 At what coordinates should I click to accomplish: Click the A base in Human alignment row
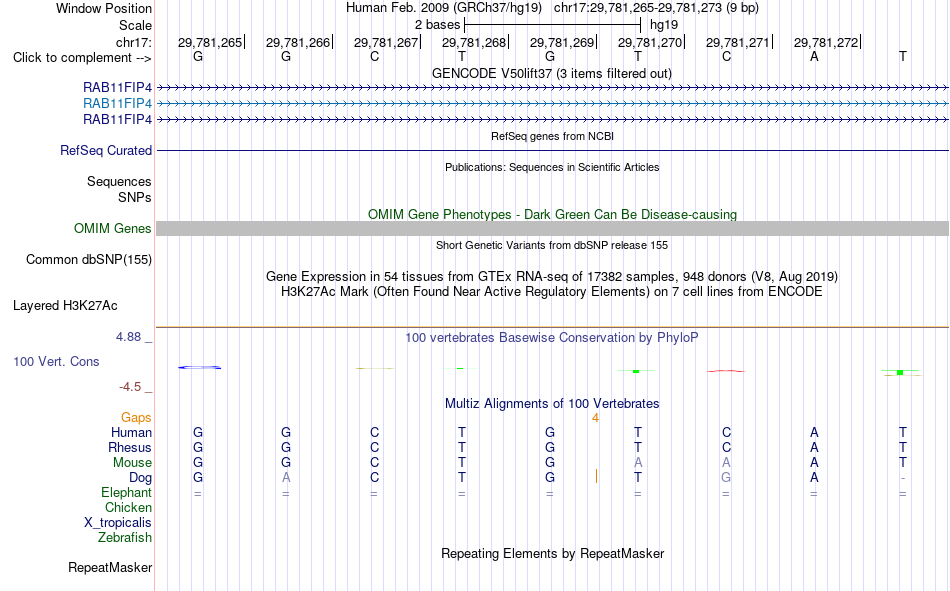[x=814, y=433]
